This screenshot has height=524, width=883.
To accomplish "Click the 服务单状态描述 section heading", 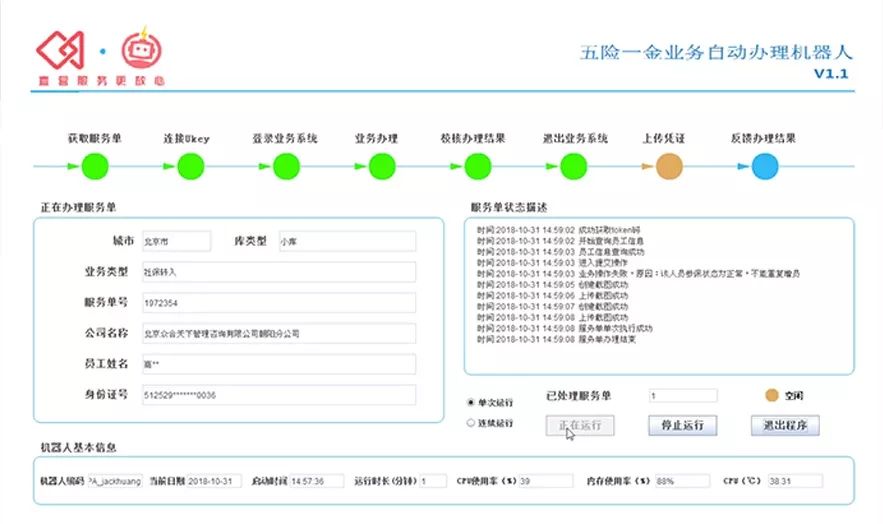I will 509,208.
